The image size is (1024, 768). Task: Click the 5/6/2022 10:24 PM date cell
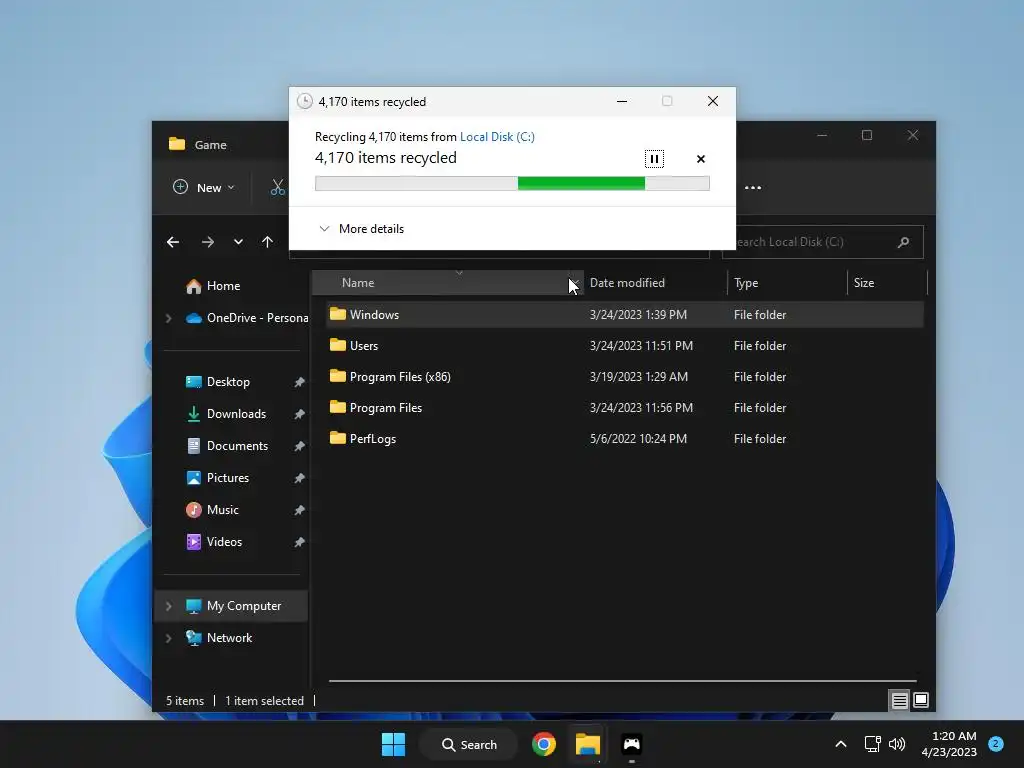click(x=638, y=439)
